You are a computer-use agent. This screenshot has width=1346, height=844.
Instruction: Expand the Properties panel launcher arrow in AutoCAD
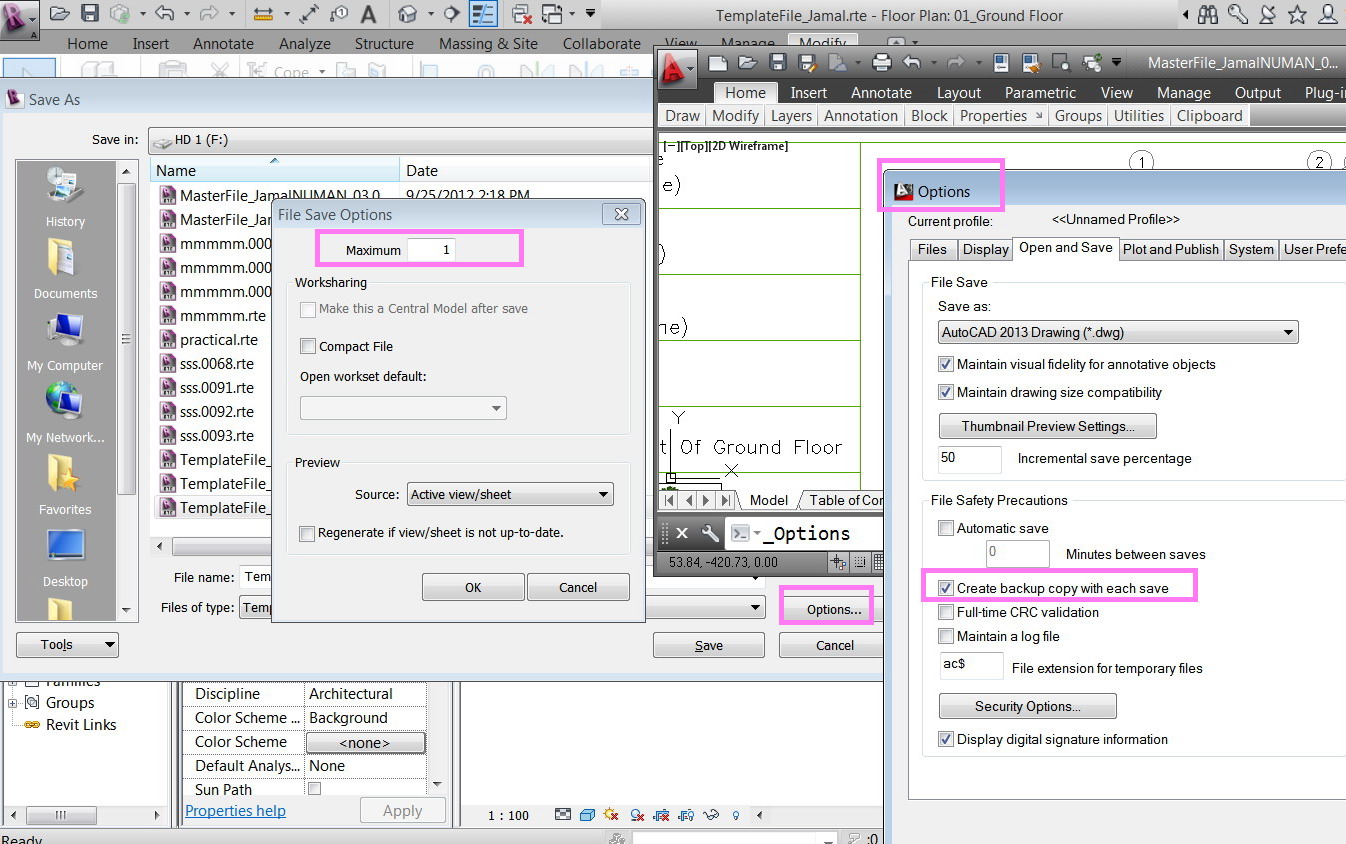coord(1038,116)
